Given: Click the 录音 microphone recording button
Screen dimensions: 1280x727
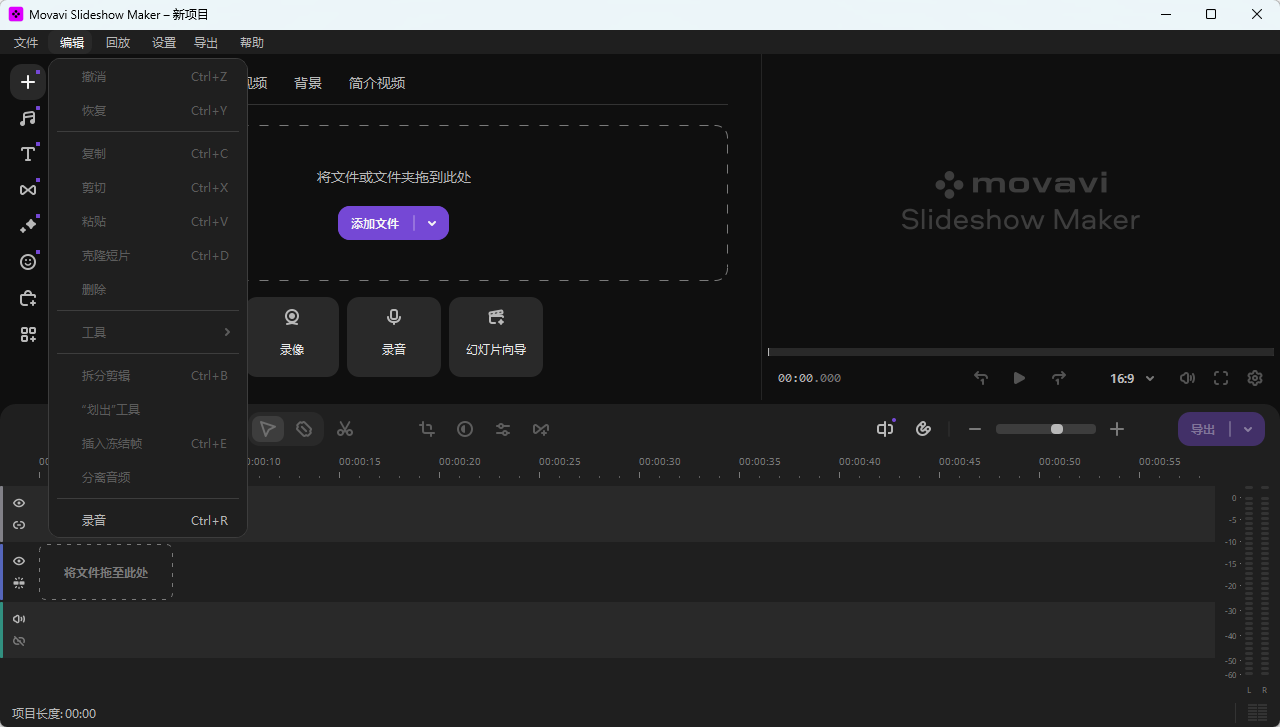Looking at the screenshot, I should point(394,337).
